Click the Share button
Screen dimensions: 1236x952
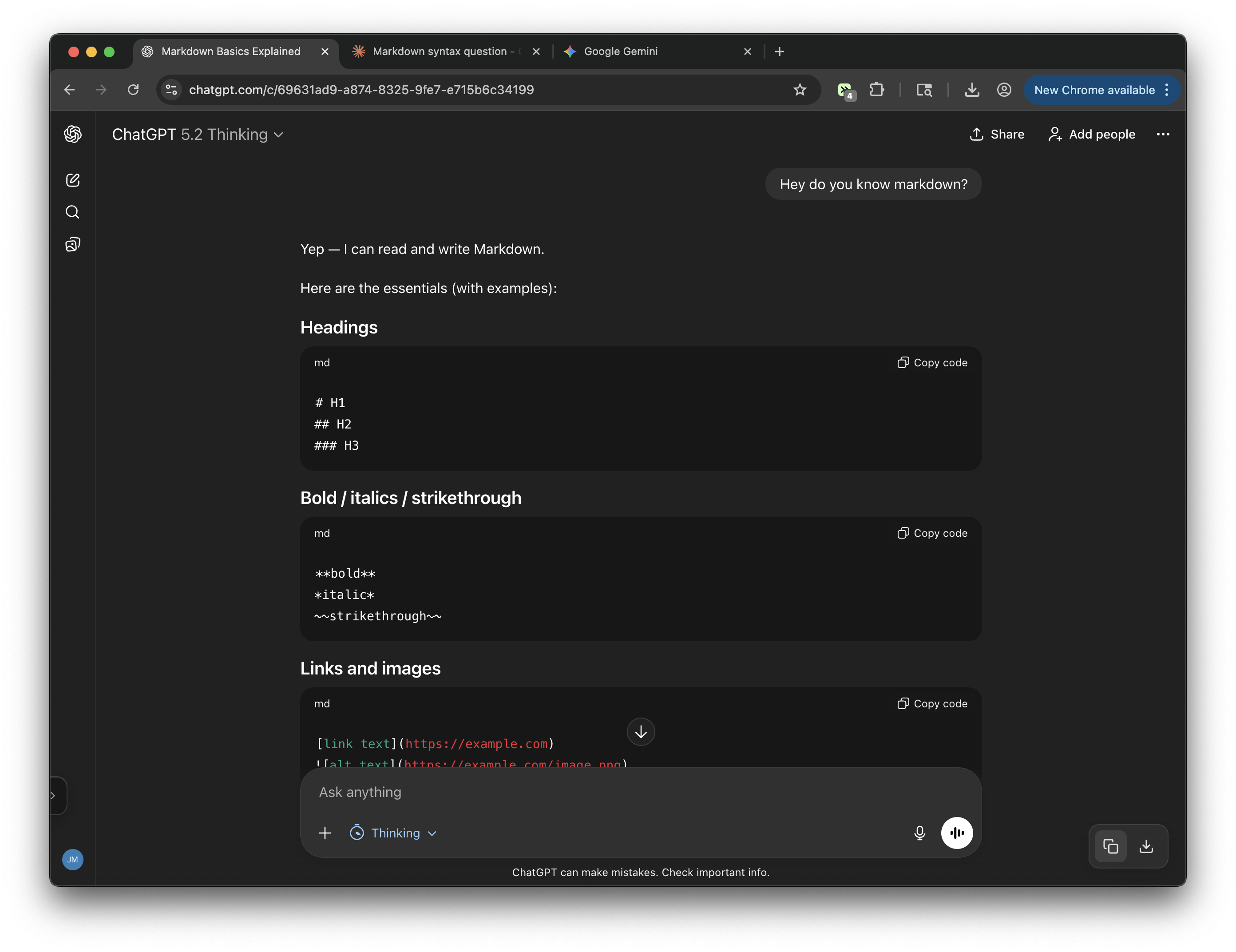997,134
